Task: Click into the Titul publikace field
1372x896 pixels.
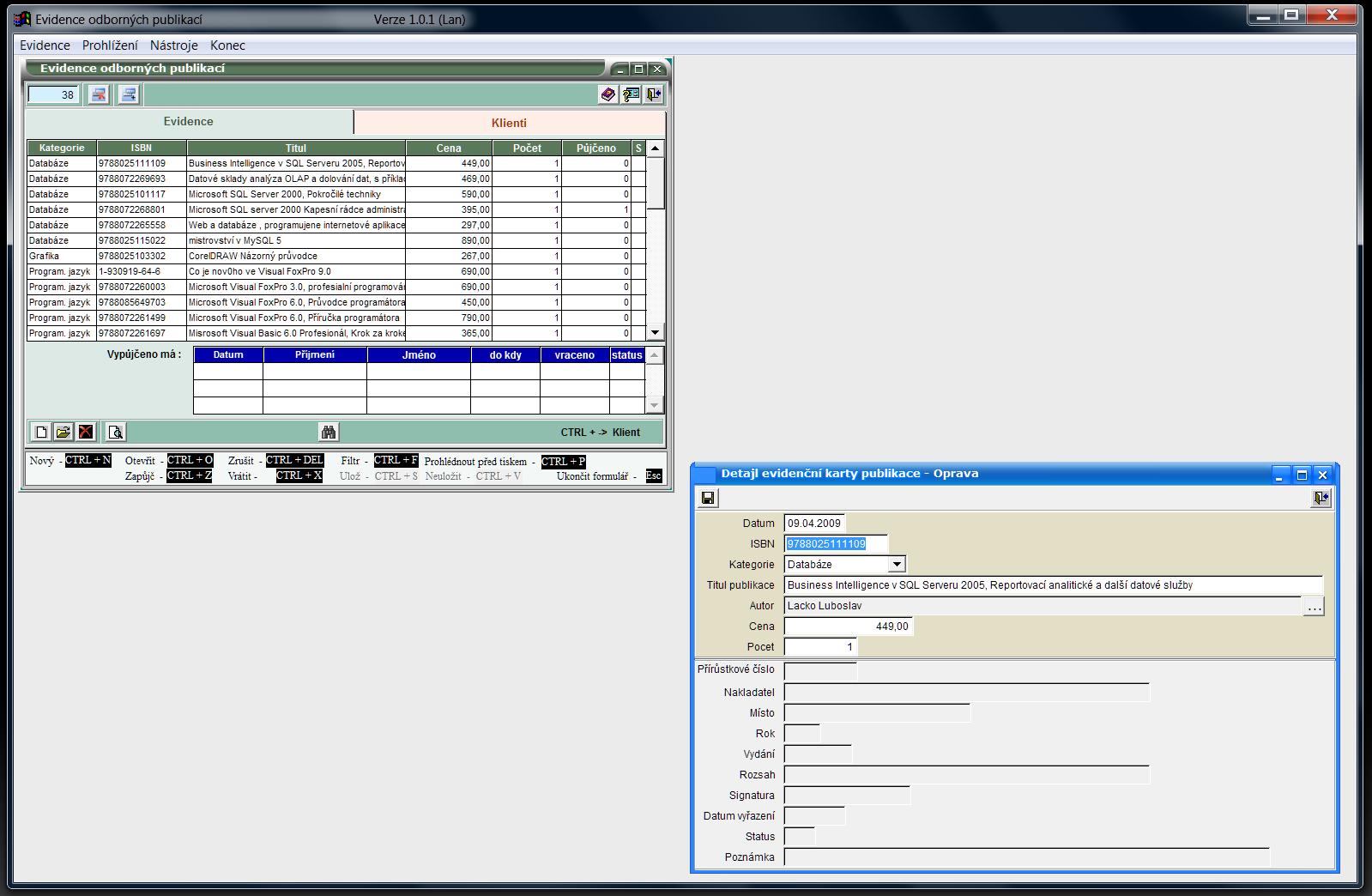Action: coord(1053,585)
